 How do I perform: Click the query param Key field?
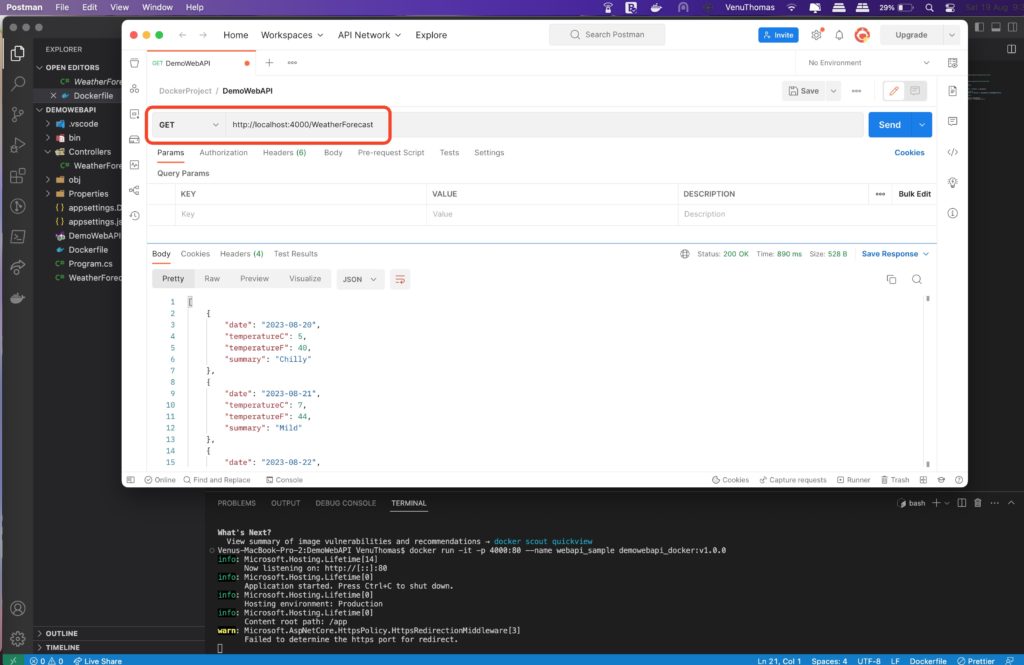300,214
